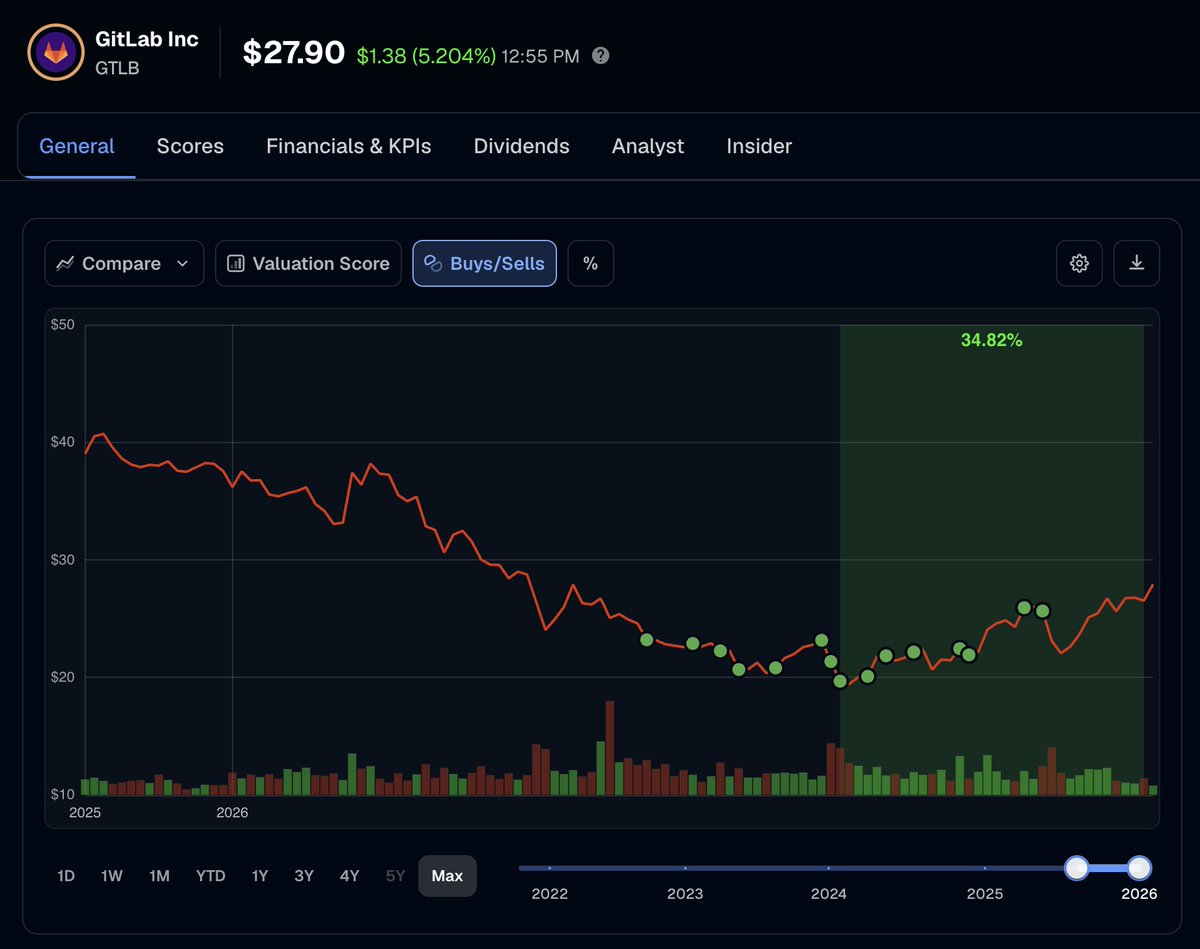
Task: Open chart settings gear icon
Action: click(1079, 263)
